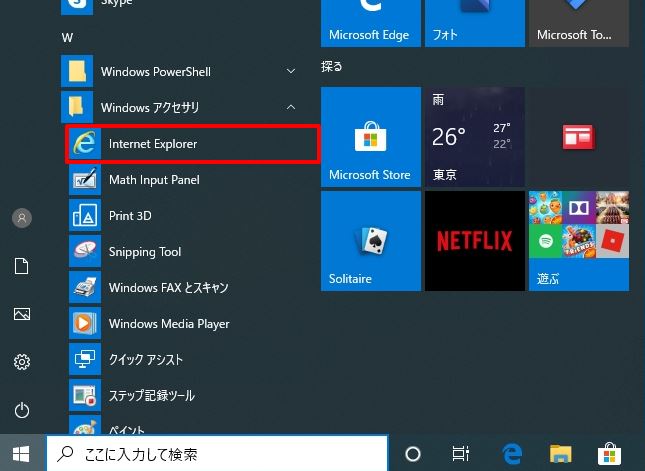Viewport: 645px width, 471px height.
Task: Open Task View on the taskbar
Action: pos(461,454)
